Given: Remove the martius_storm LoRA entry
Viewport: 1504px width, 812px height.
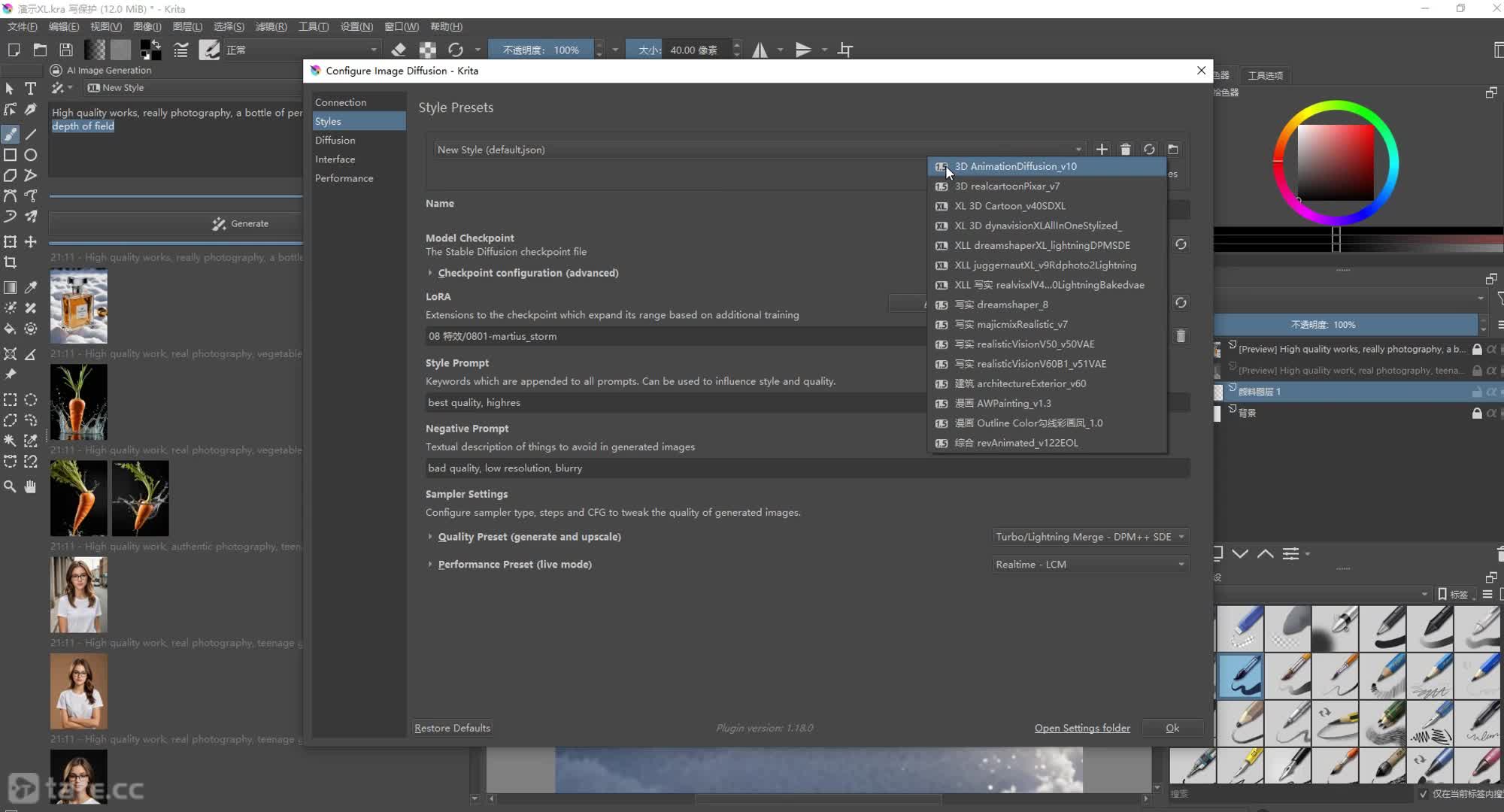Looking at the screenshot, I should 1181,336.
